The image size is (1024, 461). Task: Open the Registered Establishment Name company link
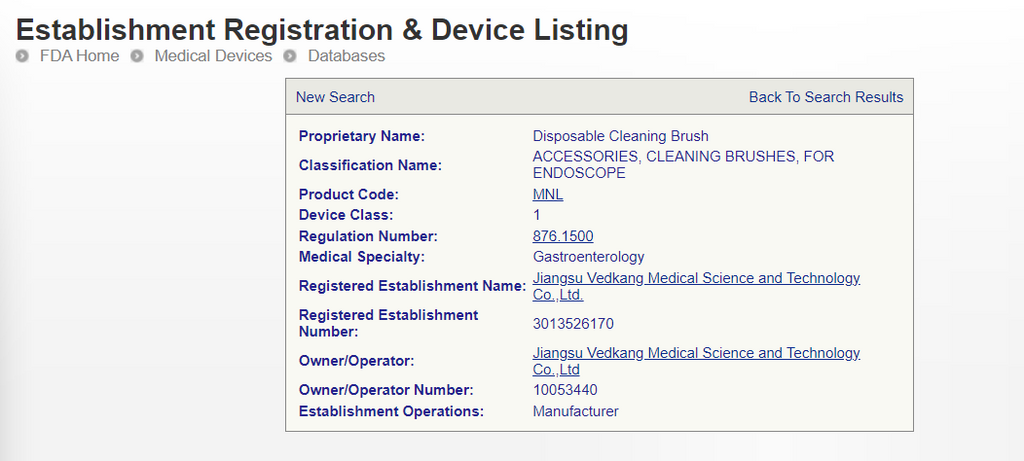pyautogui.click(x=695, y=279)
